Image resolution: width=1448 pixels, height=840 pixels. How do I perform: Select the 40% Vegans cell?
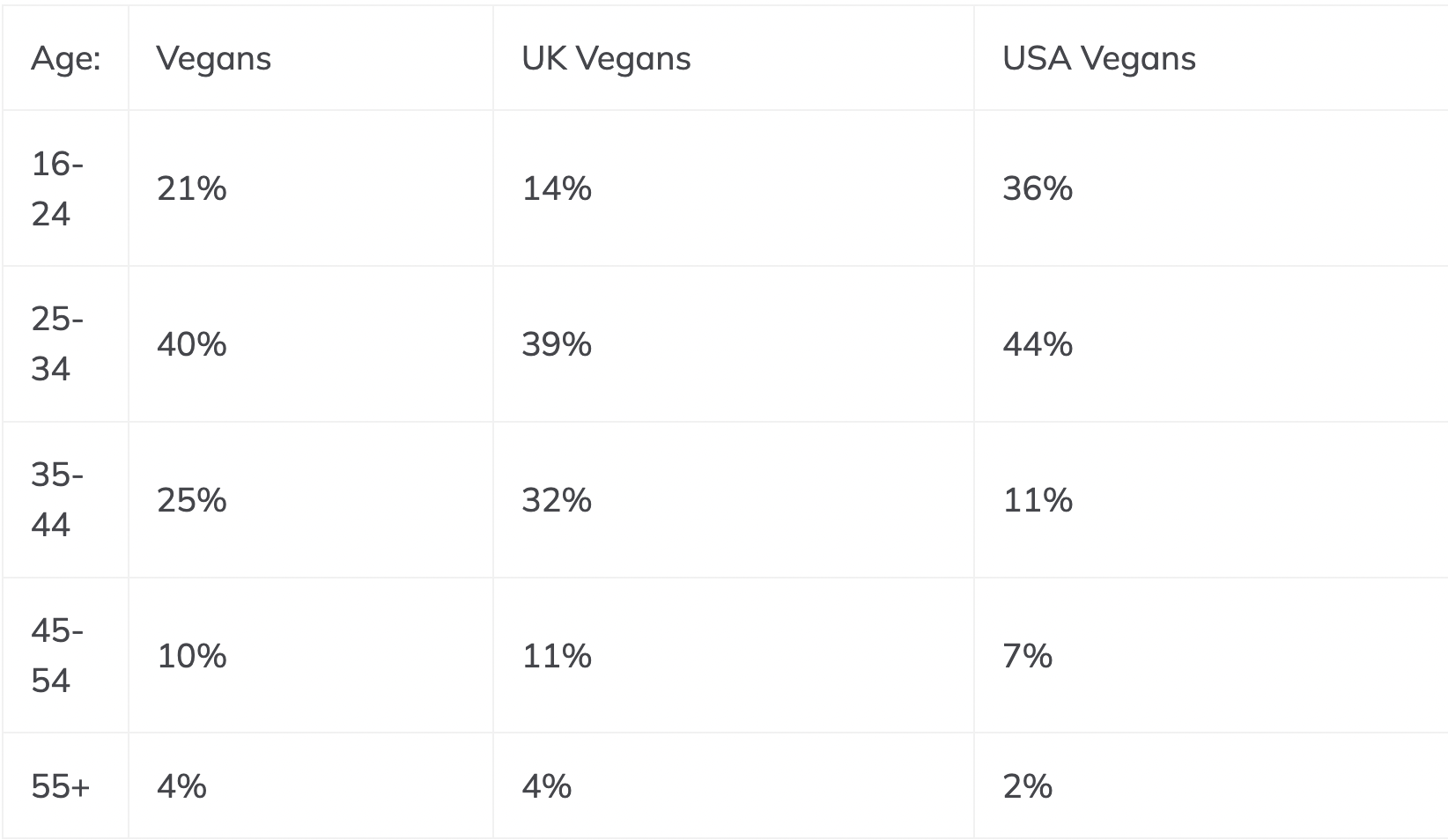pos(192,344)
